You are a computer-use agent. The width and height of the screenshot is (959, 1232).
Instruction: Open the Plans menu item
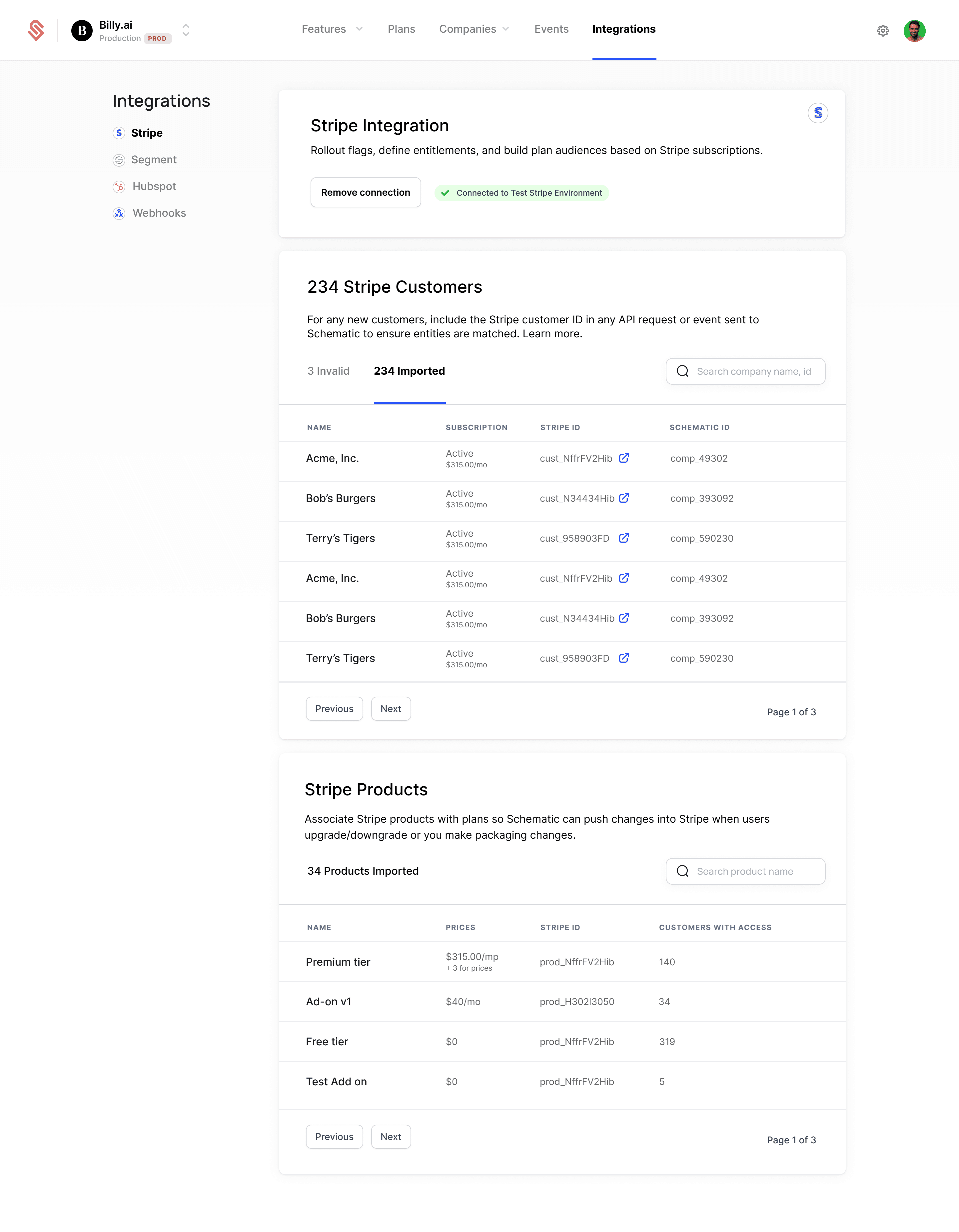click(401, 29)
